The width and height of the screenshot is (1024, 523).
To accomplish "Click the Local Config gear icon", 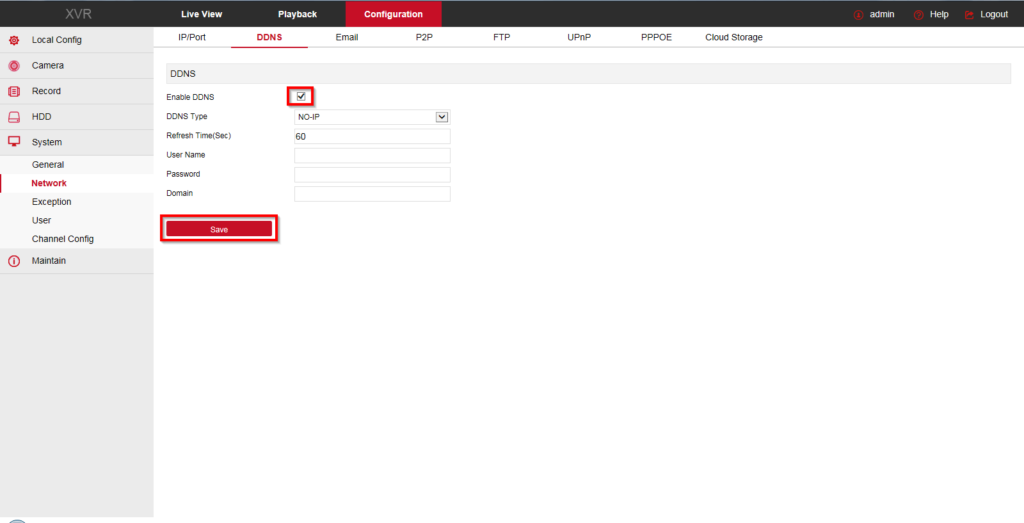I will (x=14, y=40).
